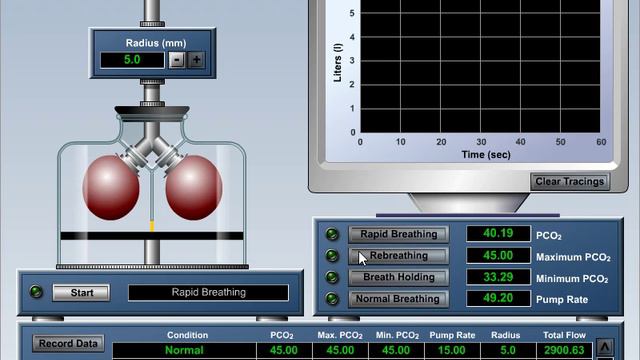This screenshot has height=360, width=640.
Task: Click the recorded Radius cell 5.0
Action: pos(508,350)
